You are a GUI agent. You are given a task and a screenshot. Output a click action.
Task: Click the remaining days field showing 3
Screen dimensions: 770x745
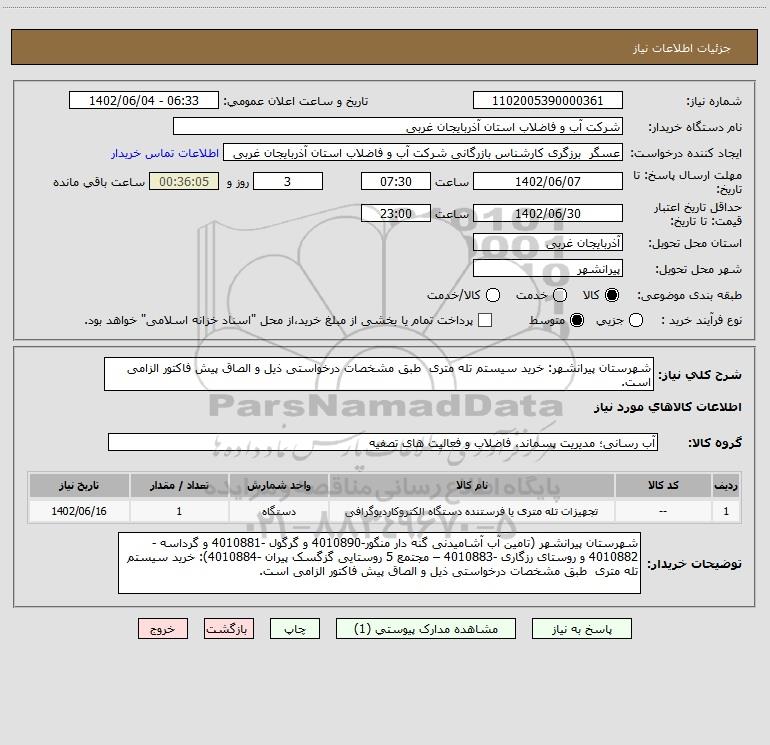tap(288, 182)
